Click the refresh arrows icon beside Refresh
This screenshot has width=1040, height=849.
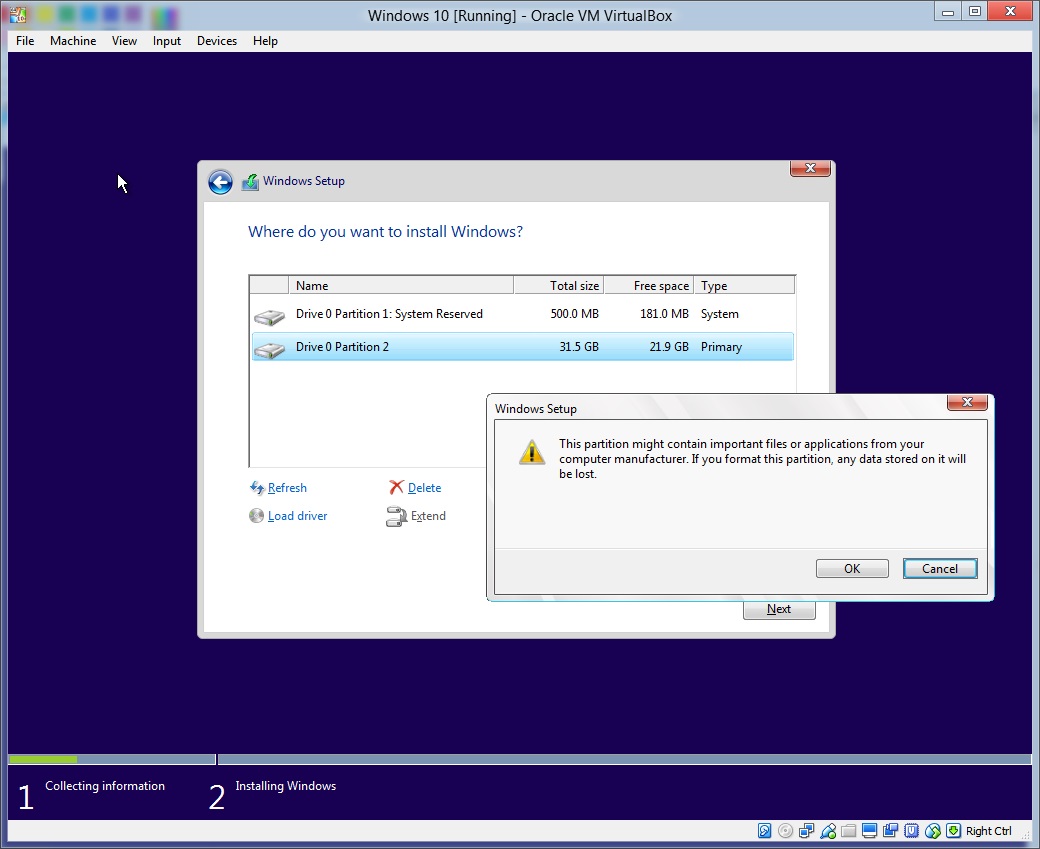click(x=257, y=488)
